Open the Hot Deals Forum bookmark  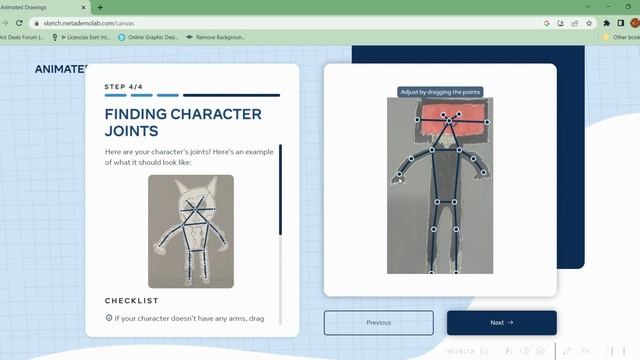(21, 37)
